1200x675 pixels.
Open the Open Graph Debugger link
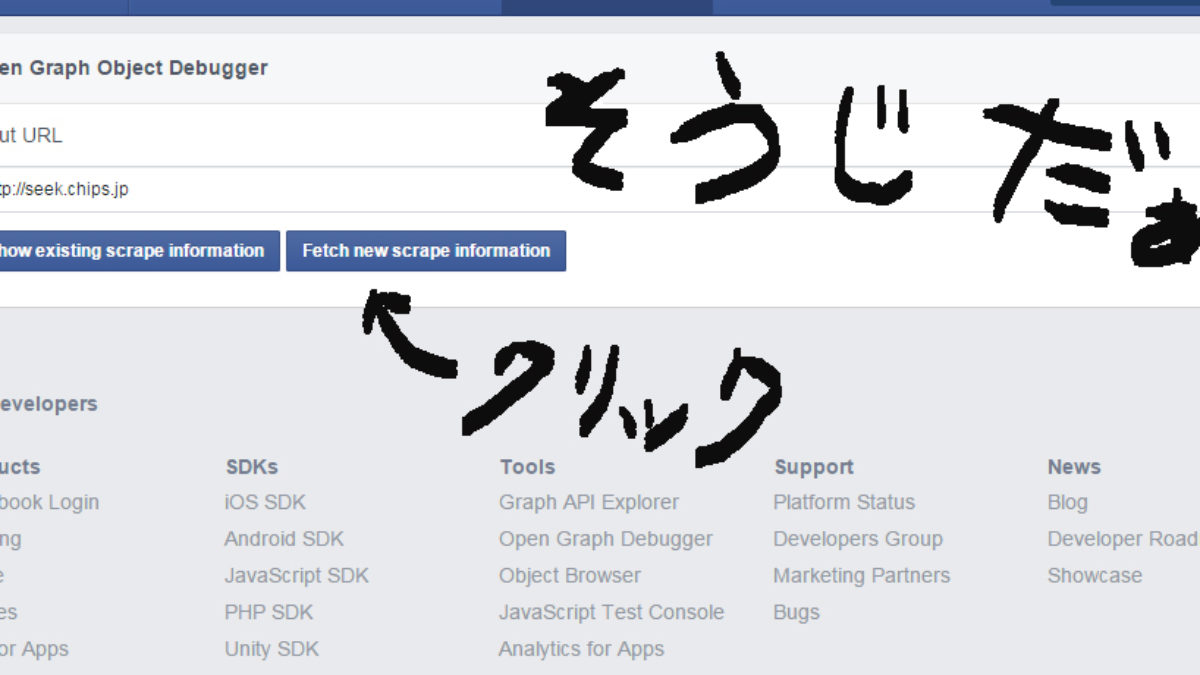606,539
